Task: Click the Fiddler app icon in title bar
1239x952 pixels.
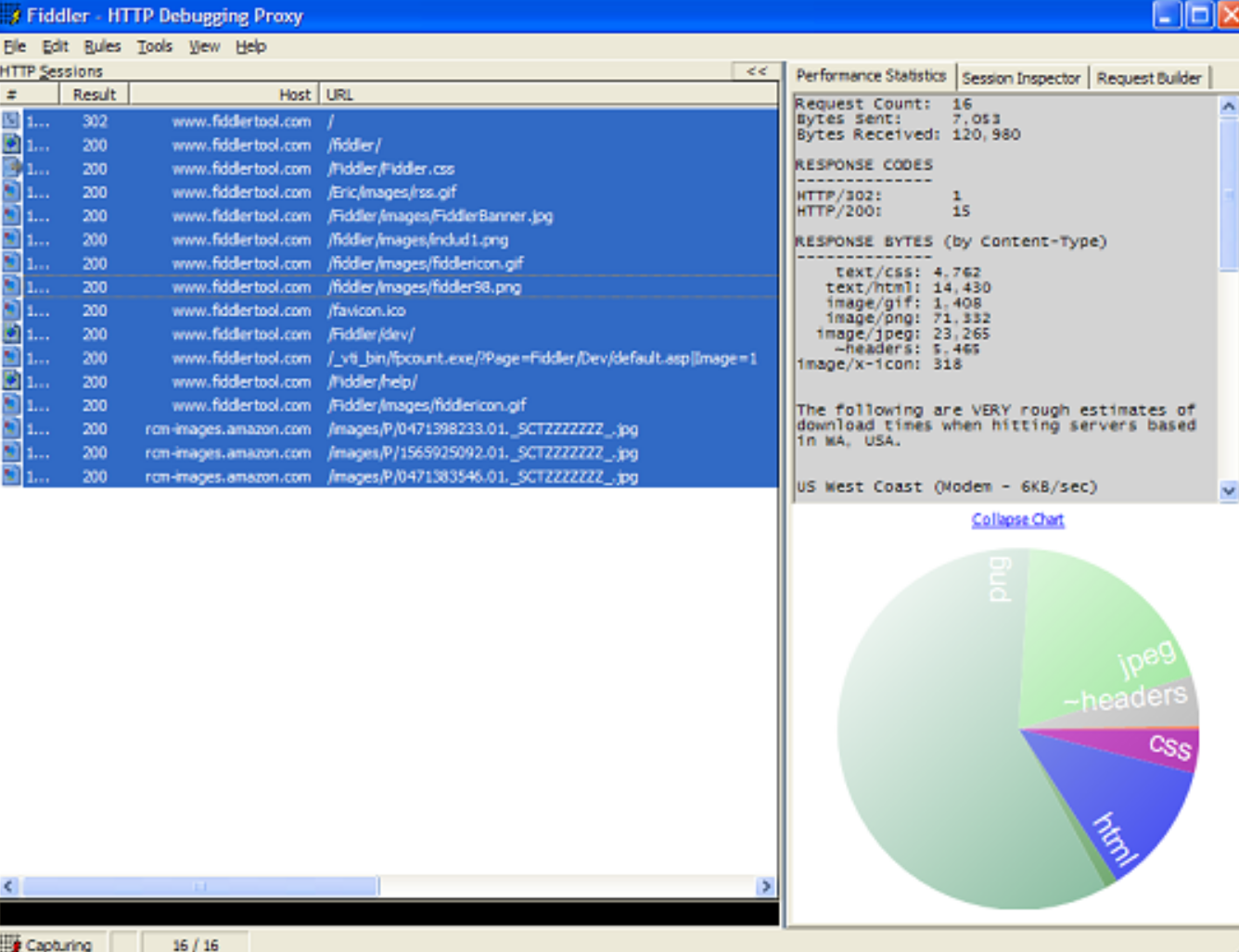Action: [10, 15]
